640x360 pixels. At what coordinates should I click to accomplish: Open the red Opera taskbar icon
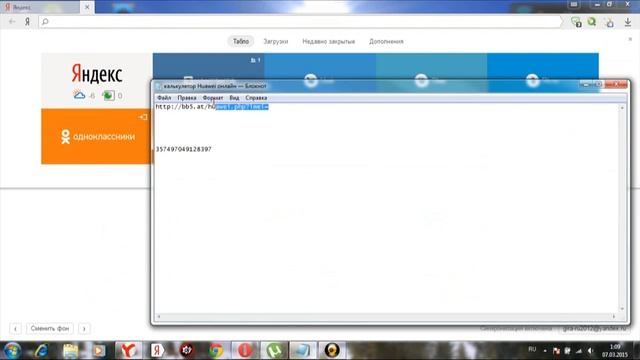click(x=245, y=350)
